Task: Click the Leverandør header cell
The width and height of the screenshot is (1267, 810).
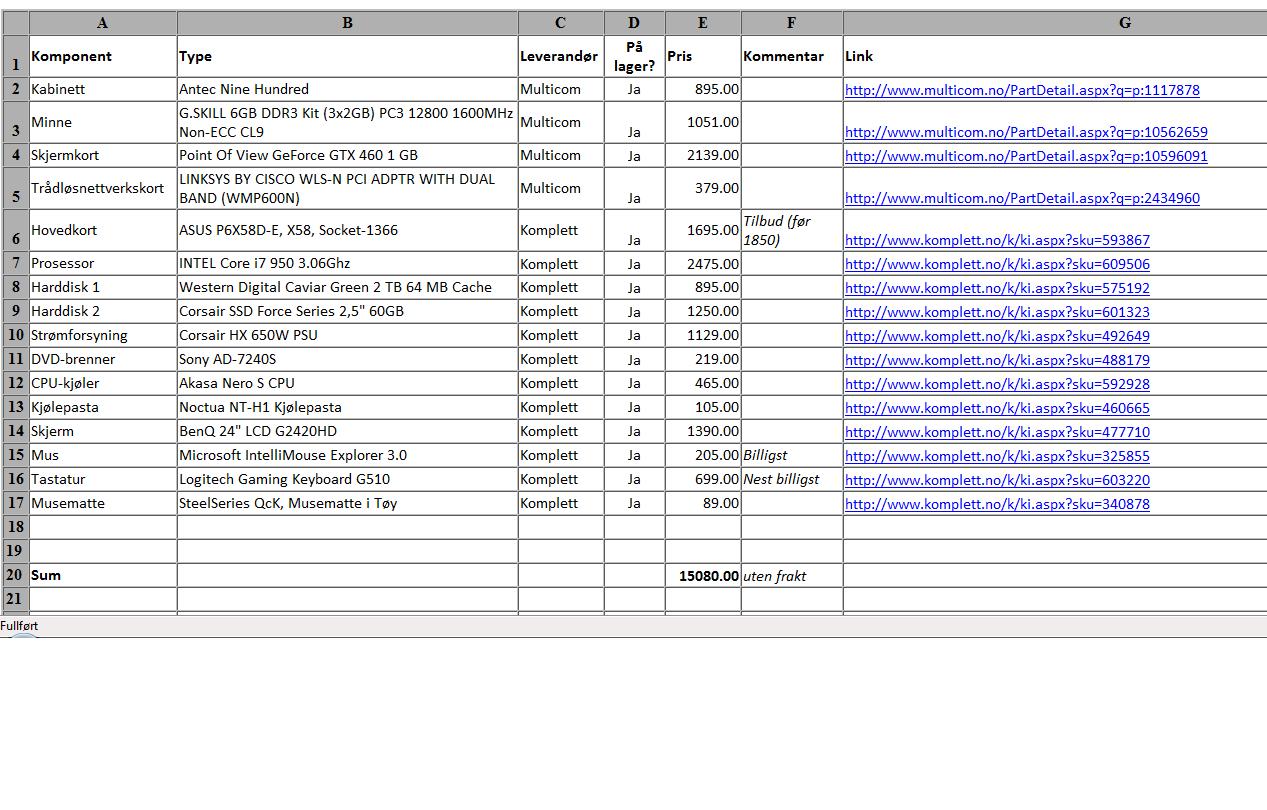Action: click(x=560, y=56)
